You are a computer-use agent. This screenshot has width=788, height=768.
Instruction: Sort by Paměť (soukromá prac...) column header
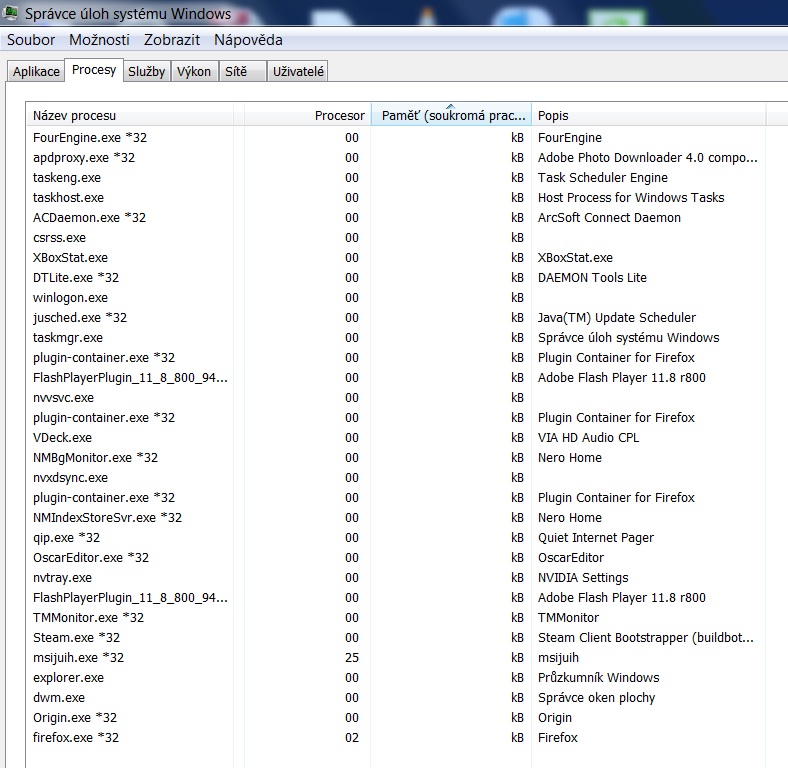coord(451,116)
